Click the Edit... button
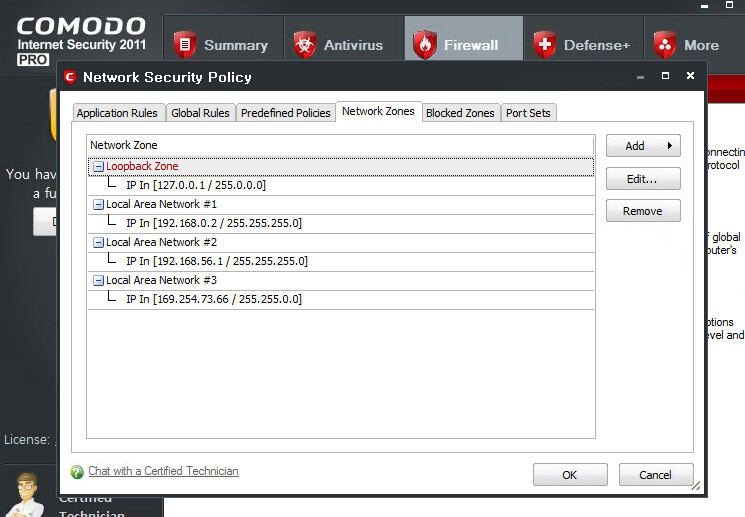The width and height of the screenshot is (745, 517). coord(643,179)
